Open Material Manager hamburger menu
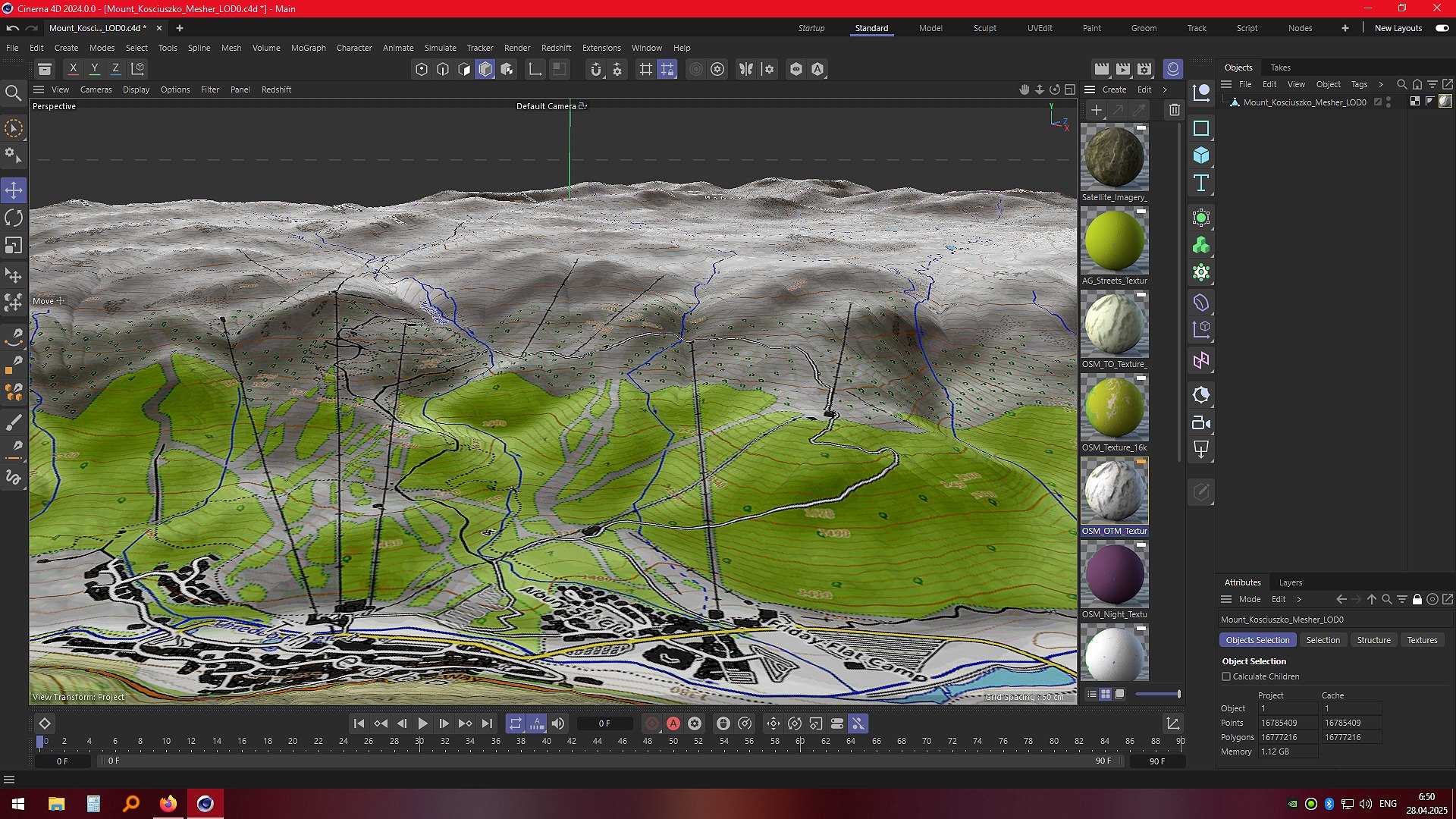Viewport: 1456px width, 819px height. pos(1090,89)
